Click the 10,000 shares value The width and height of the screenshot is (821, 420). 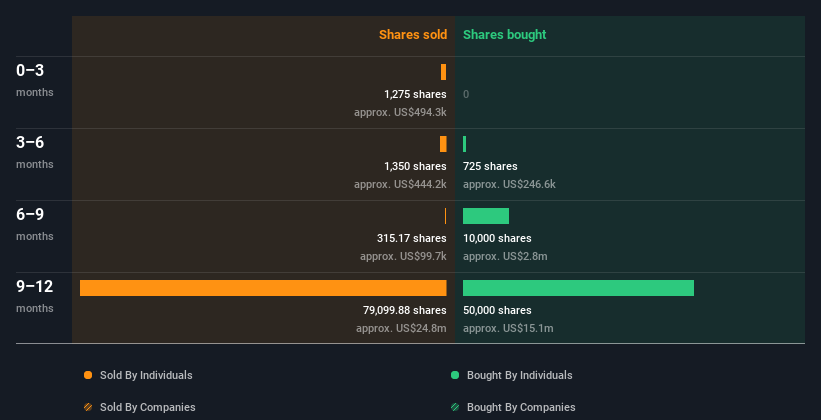point(497,238)
